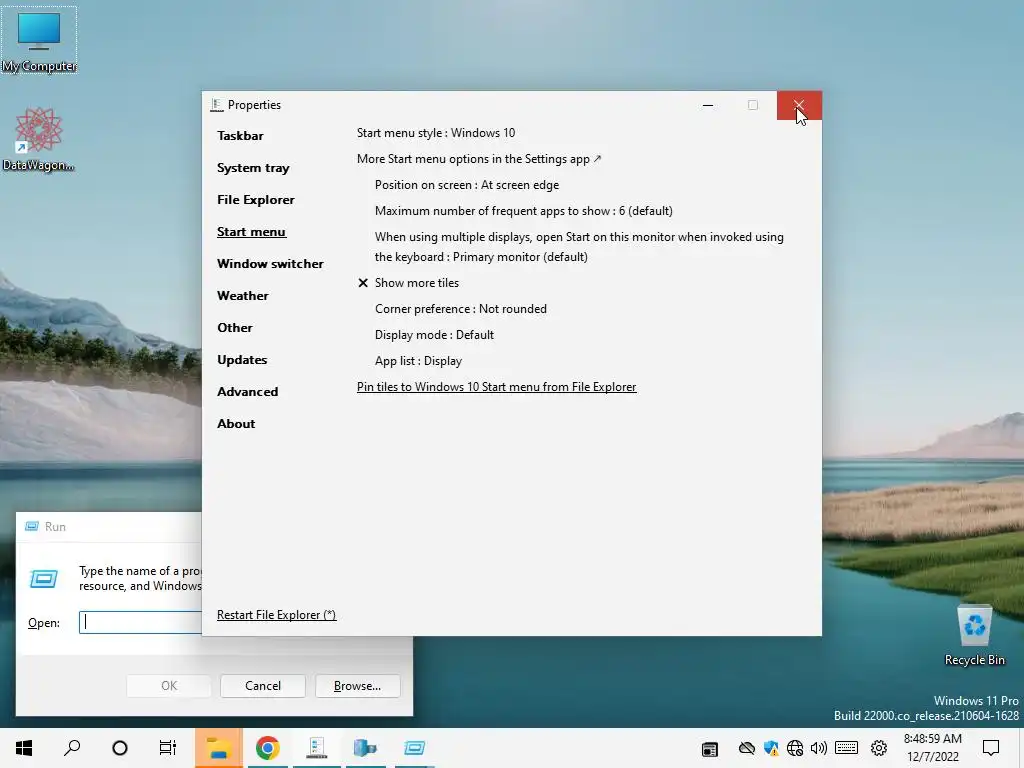Switch to Google Chrome in taskbar
This screenshot has width=1024, height=768.
[268, 748]
